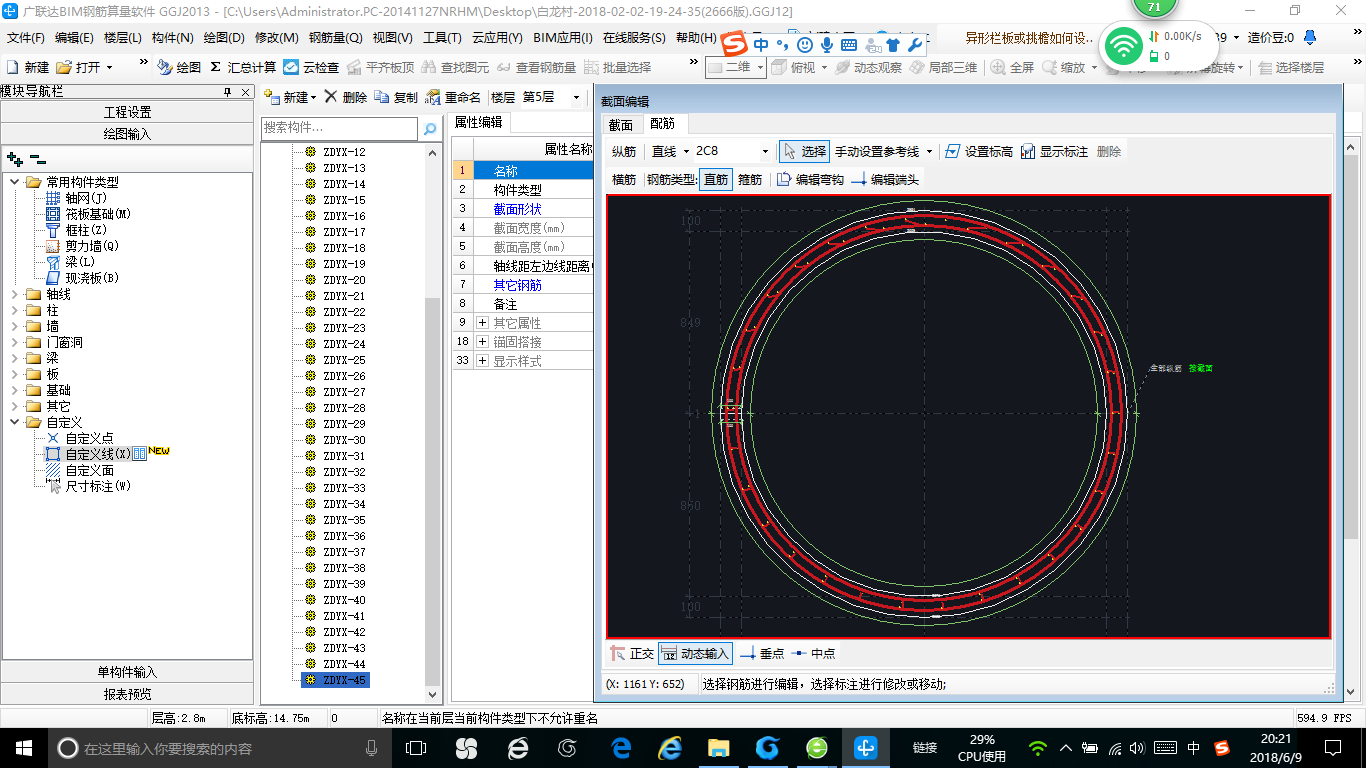1366x768 pixels.
Task: Collapse the 常用构件类型 tree node
Action: point(15,182)
